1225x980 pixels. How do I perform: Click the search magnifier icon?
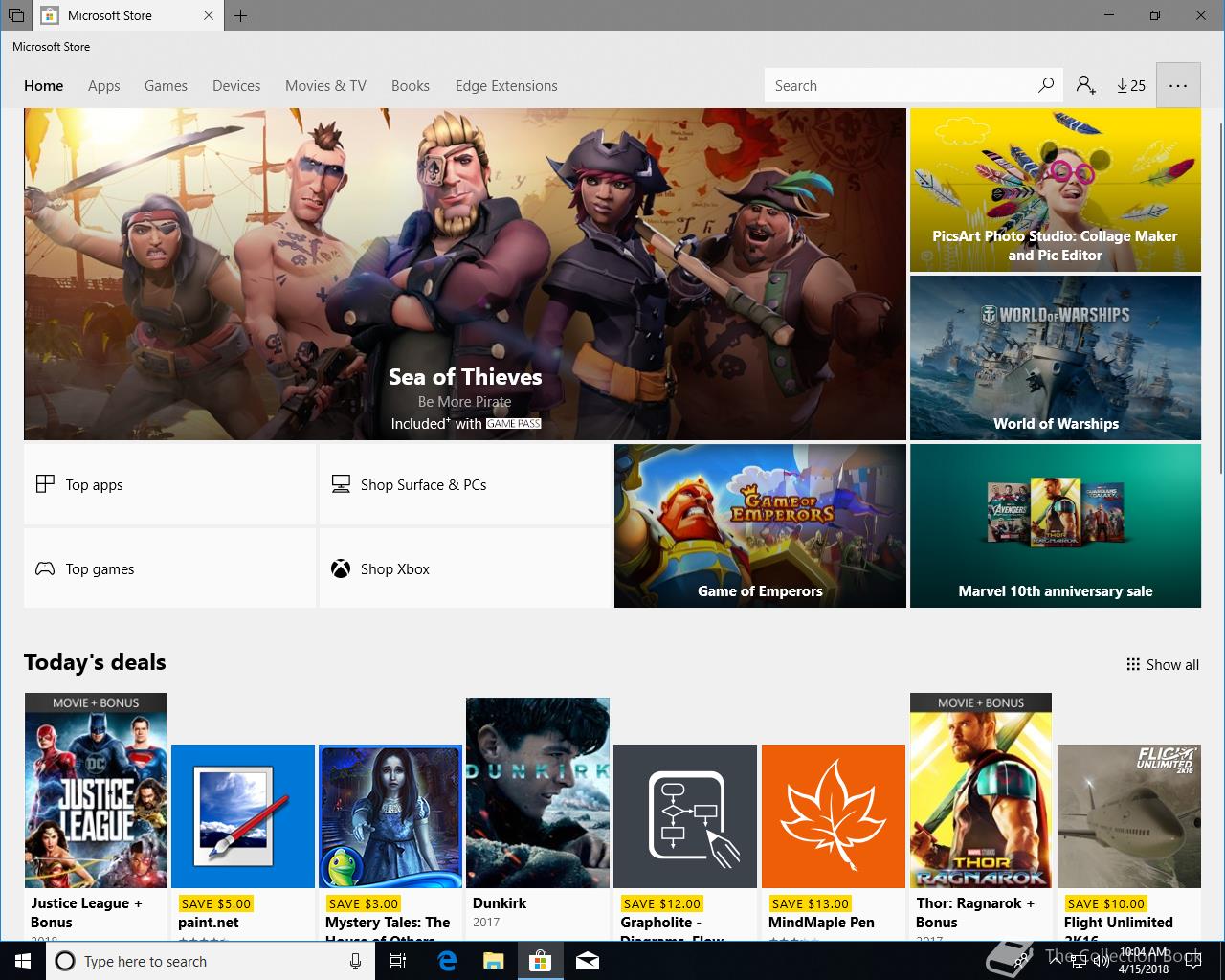point(1046,85)
